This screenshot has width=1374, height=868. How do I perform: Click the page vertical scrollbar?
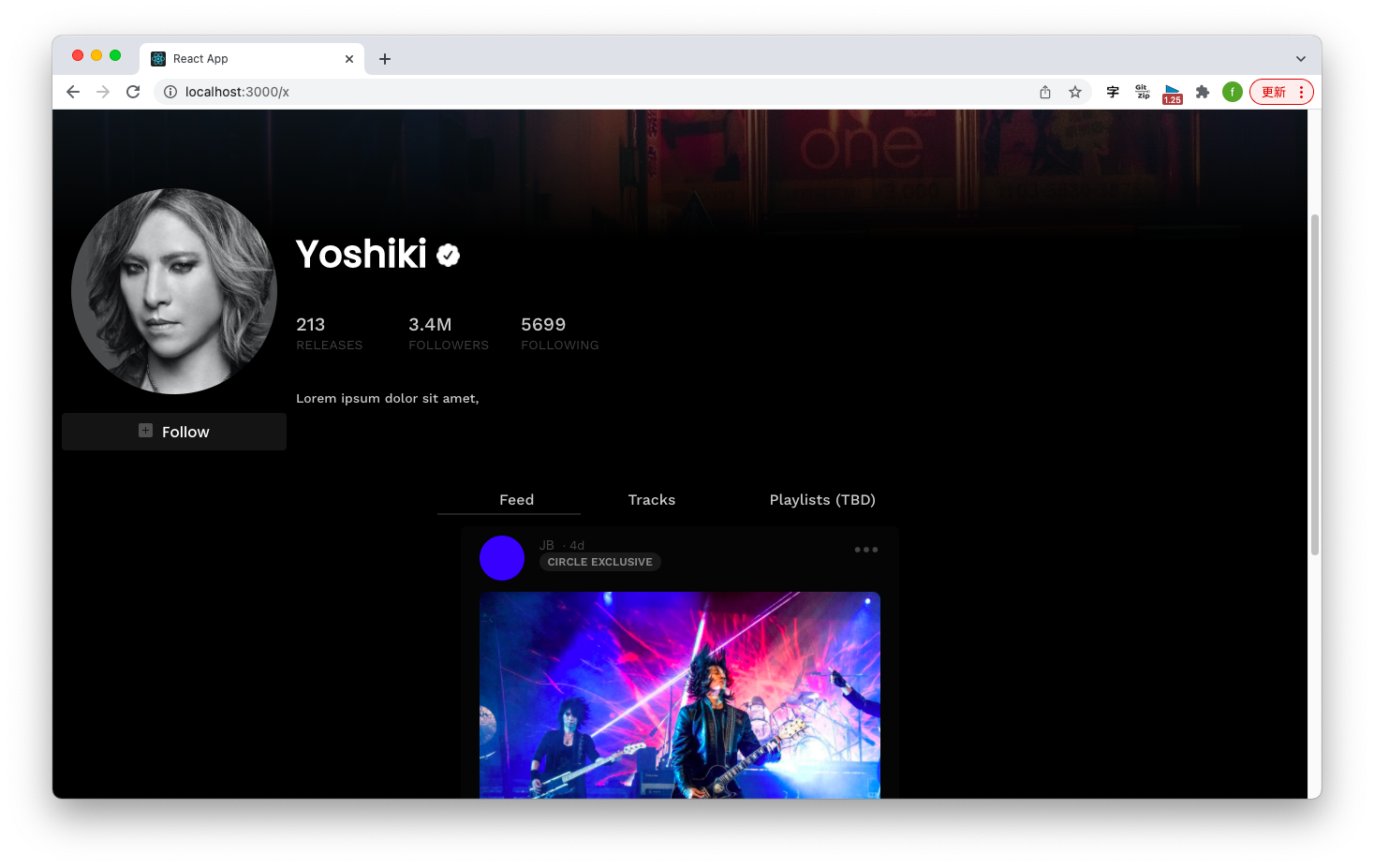click(1314, 384)
